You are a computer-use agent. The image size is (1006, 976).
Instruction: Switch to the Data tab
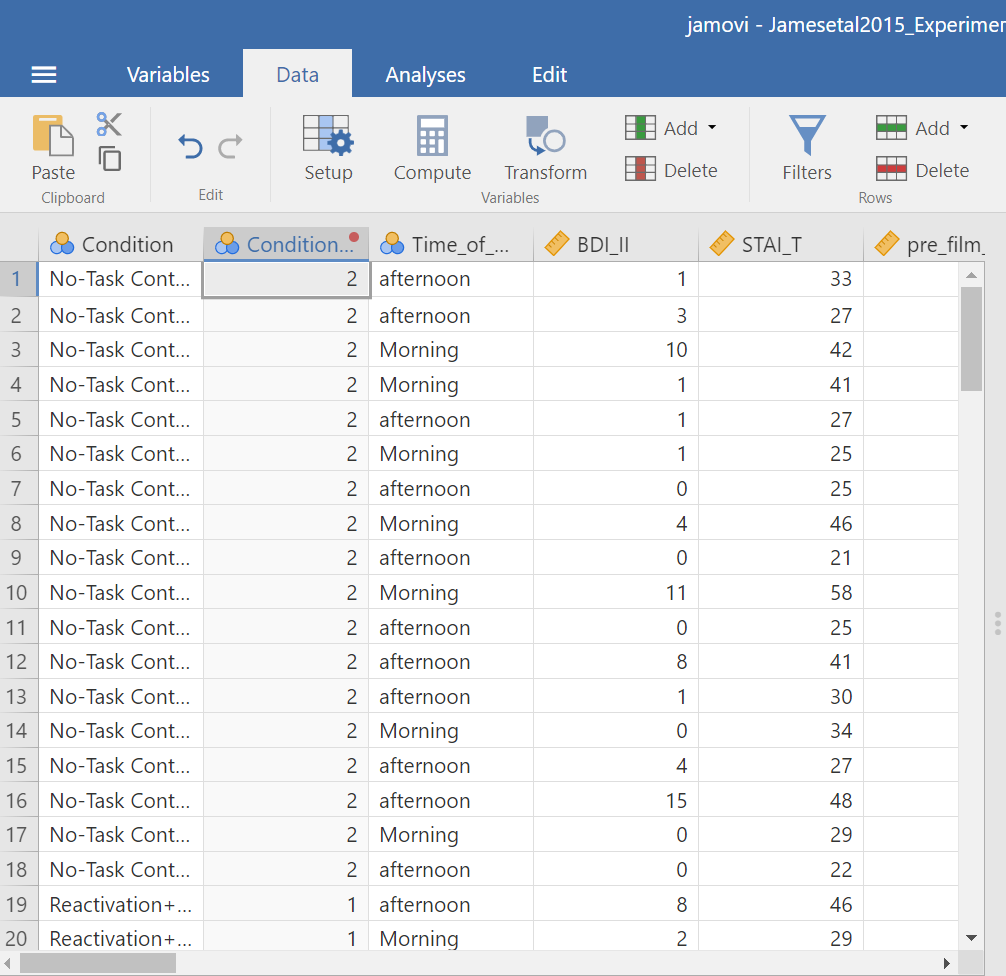tap(297, 75)
